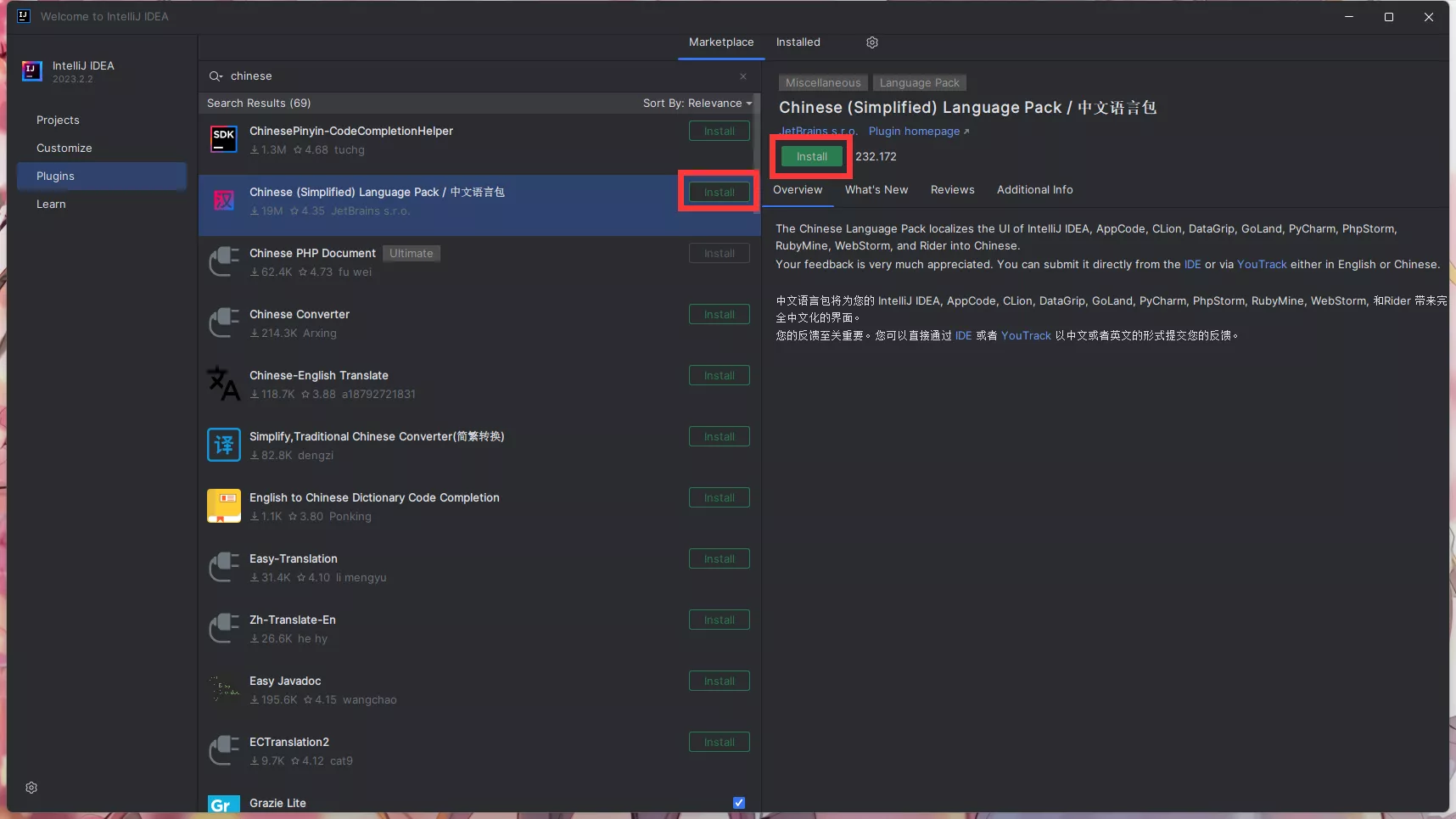Select Customize in the sidebar
Screen dimensions: 1456x819
point(102,149)
